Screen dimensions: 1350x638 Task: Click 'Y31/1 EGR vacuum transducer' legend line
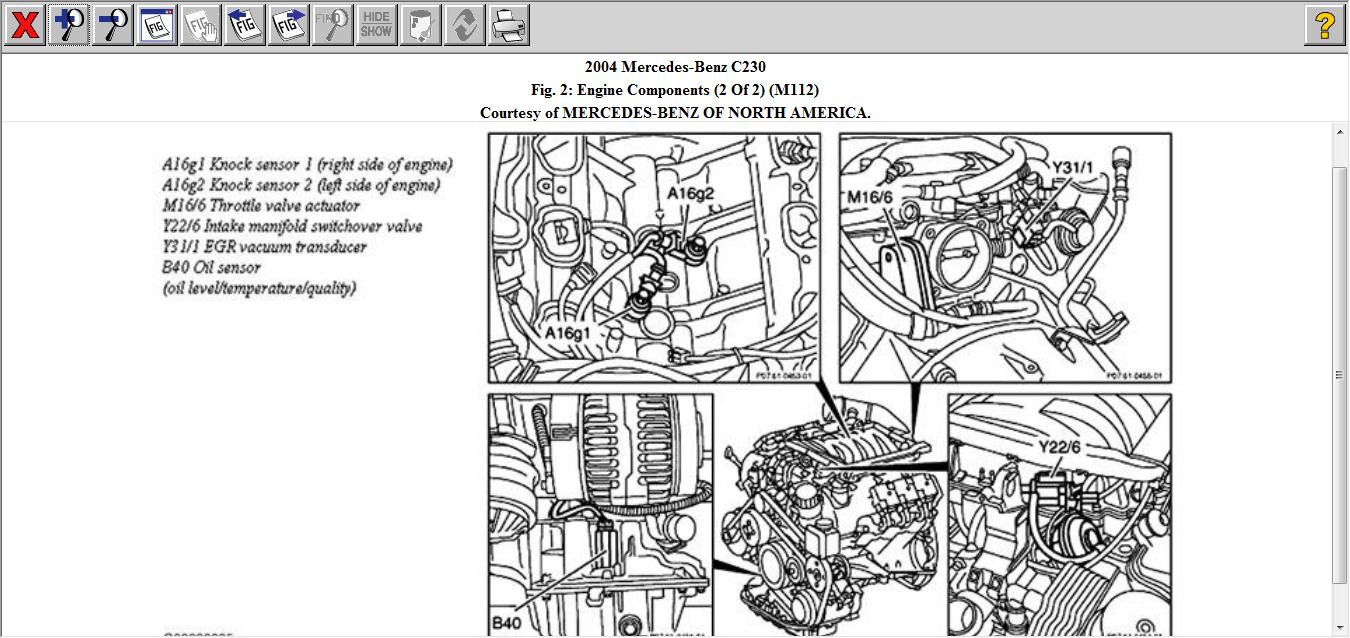point(264,247)
